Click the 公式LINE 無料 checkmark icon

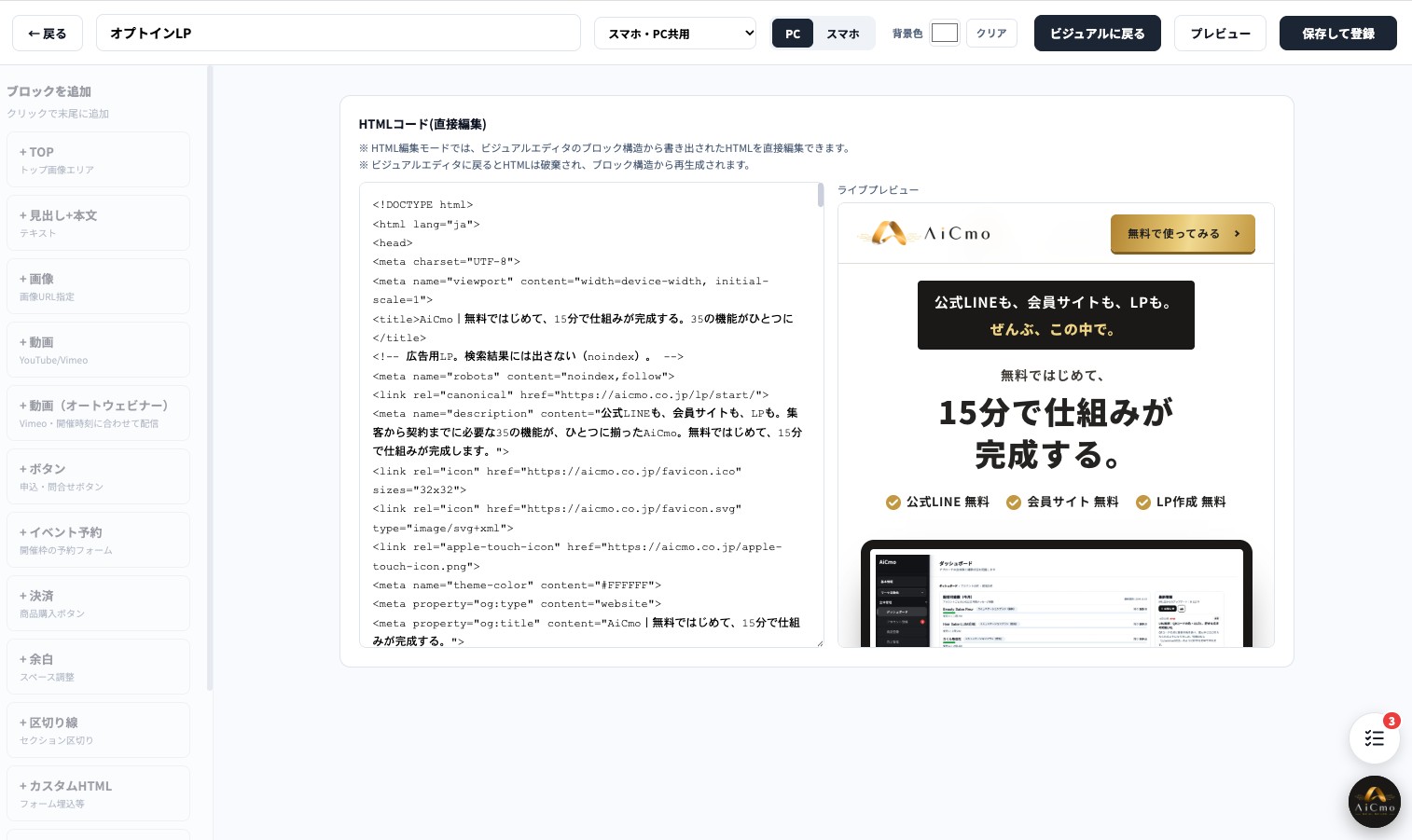893,503
